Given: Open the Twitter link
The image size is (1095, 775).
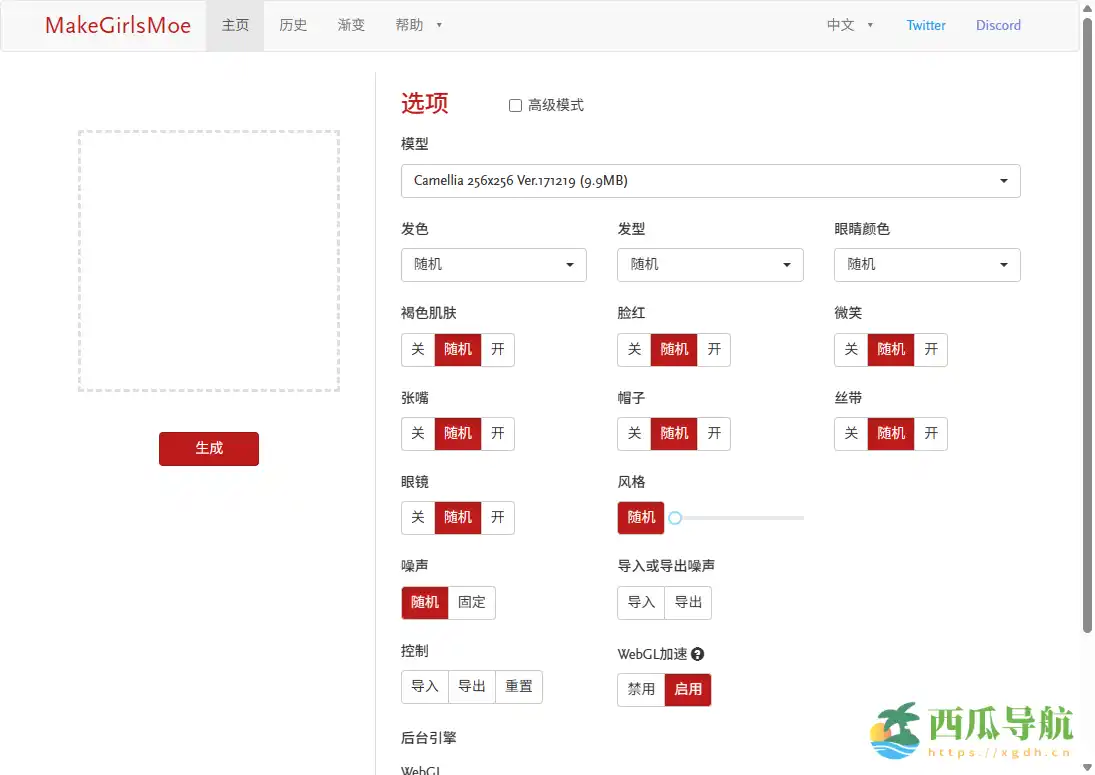Looking at the screenshot, I should pyautogui.click(x=925, y=26).
